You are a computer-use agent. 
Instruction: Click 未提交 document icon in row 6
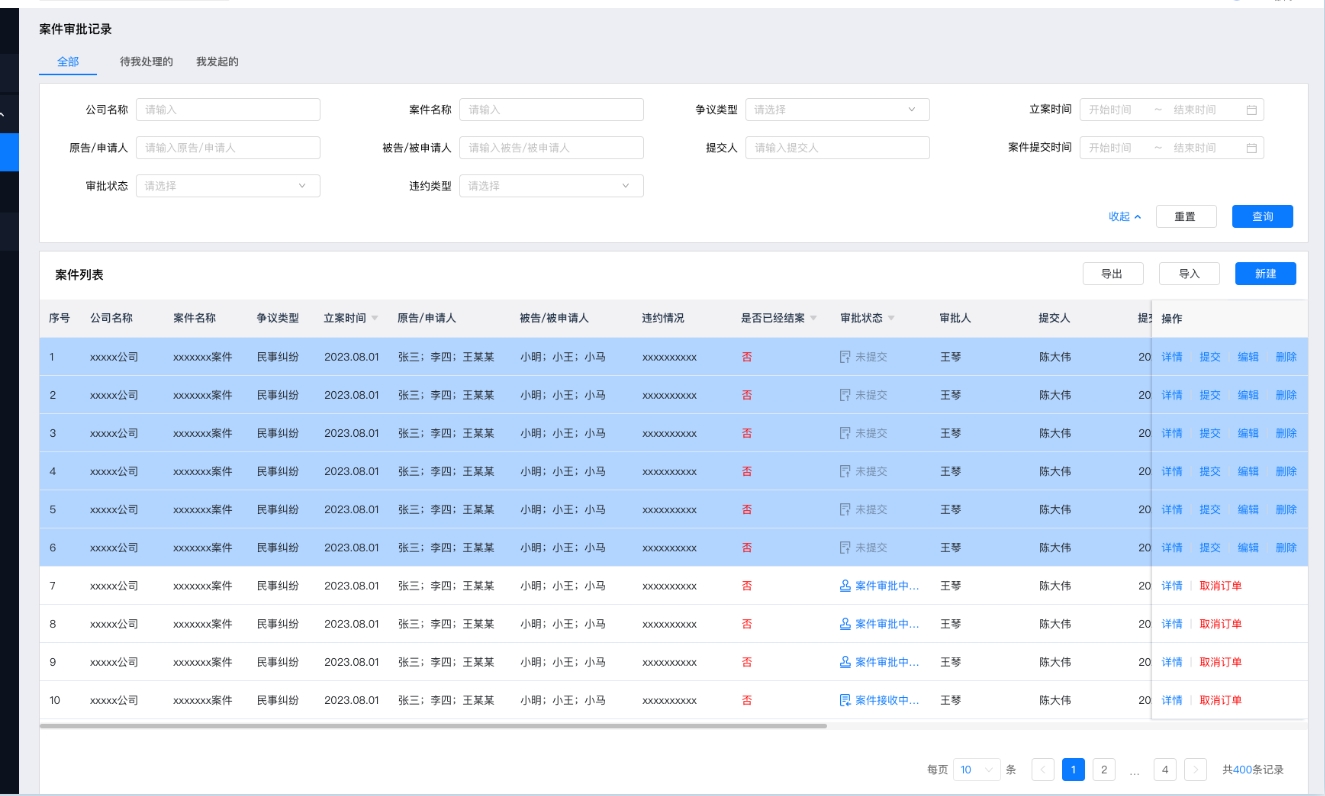[845, 547]
